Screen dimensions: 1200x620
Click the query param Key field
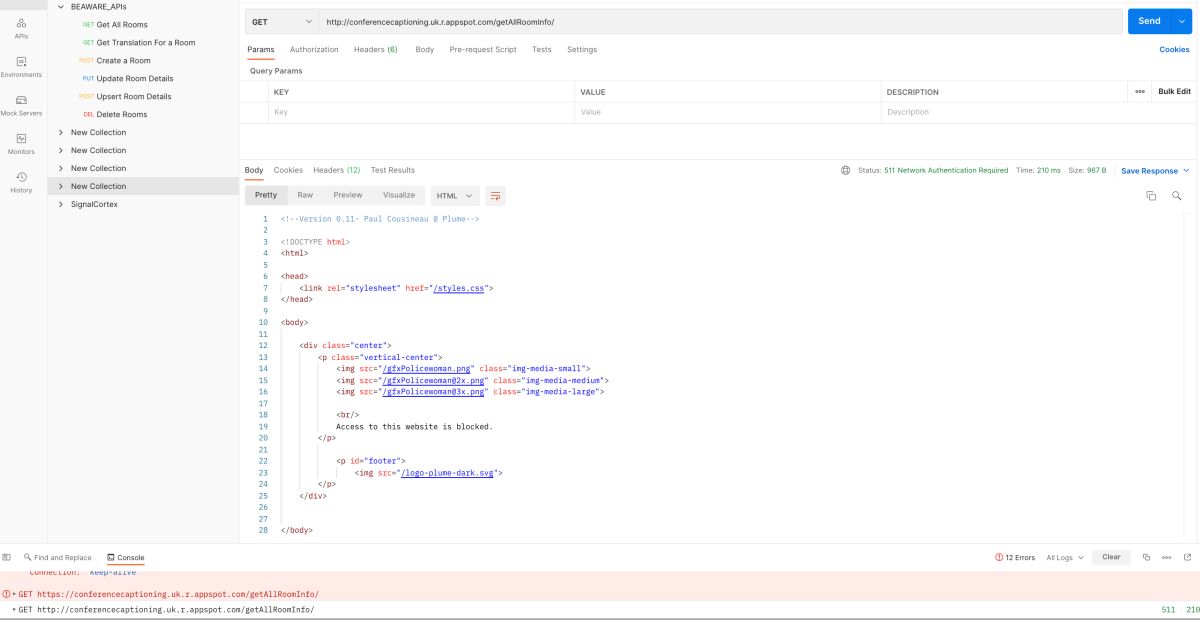coord(422,112)
